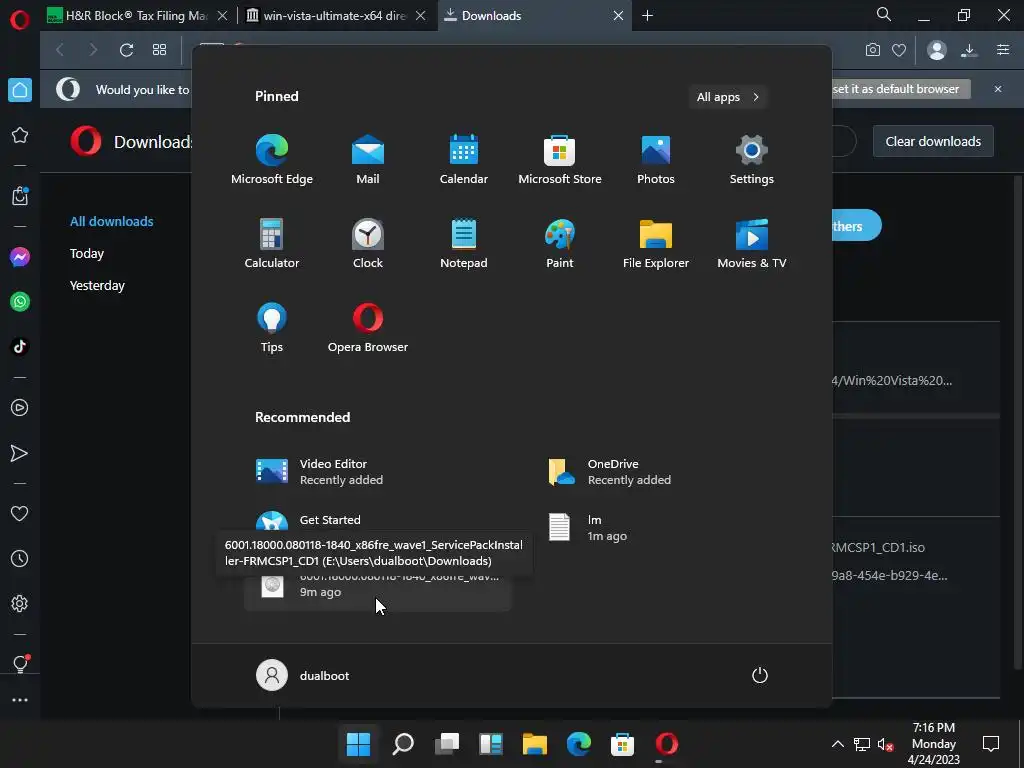This screenshot has width=1024, height=768.
Task: Open the Calendar app
Action: 464,160
